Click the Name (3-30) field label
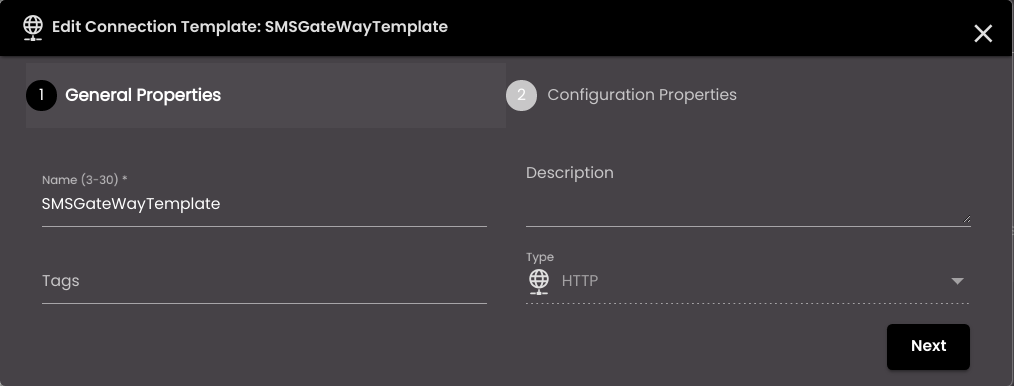1014x386 pixels. point(84,180)
